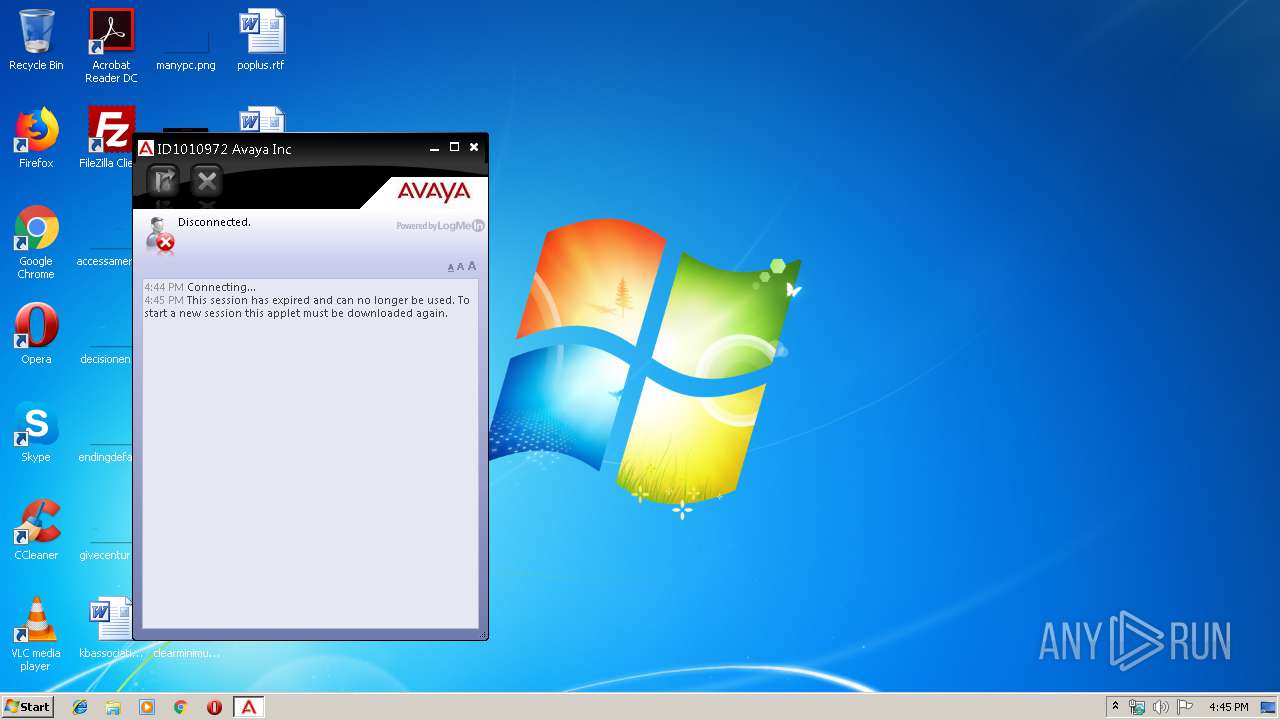Launch the FileZilla Client shortcut
The width and height of the screenshot is (1280, 720).
click(110, 138)
